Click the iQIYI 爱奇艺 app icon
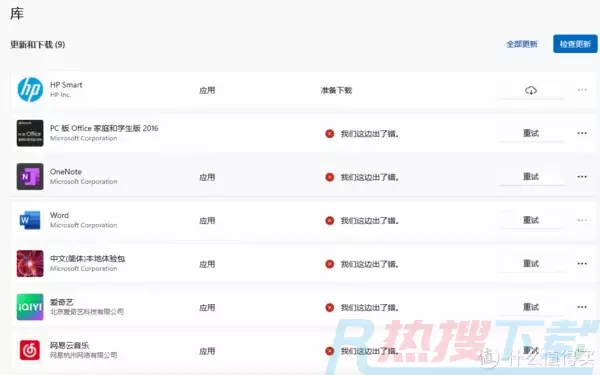 [30, 307]
